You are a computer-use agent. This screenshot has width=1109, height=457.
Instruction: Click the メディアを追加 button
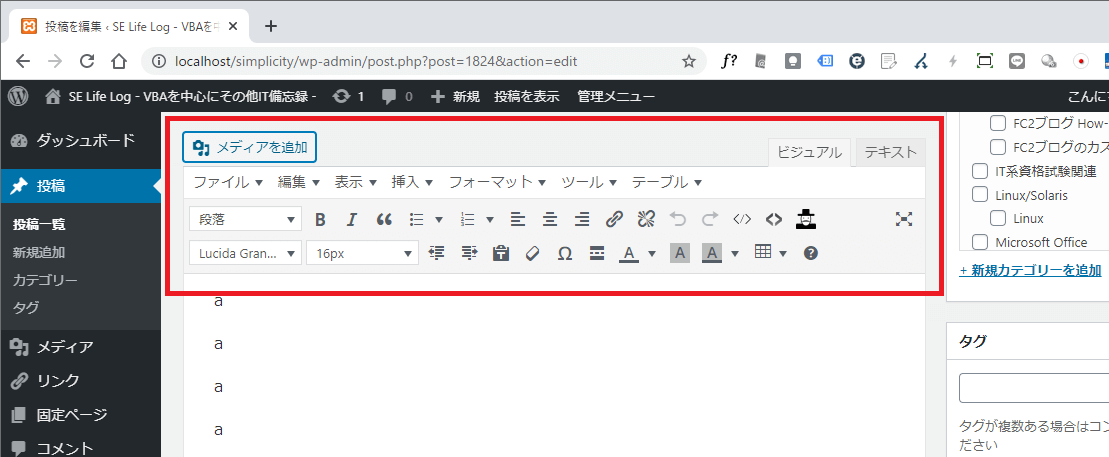click(249, 147)
